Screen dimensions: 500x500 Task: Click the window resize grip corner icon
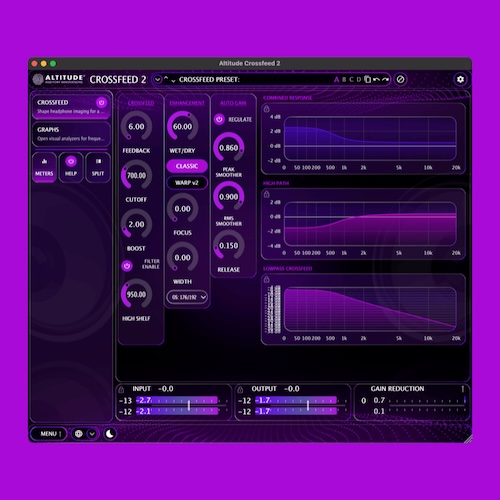click(468, 439)
